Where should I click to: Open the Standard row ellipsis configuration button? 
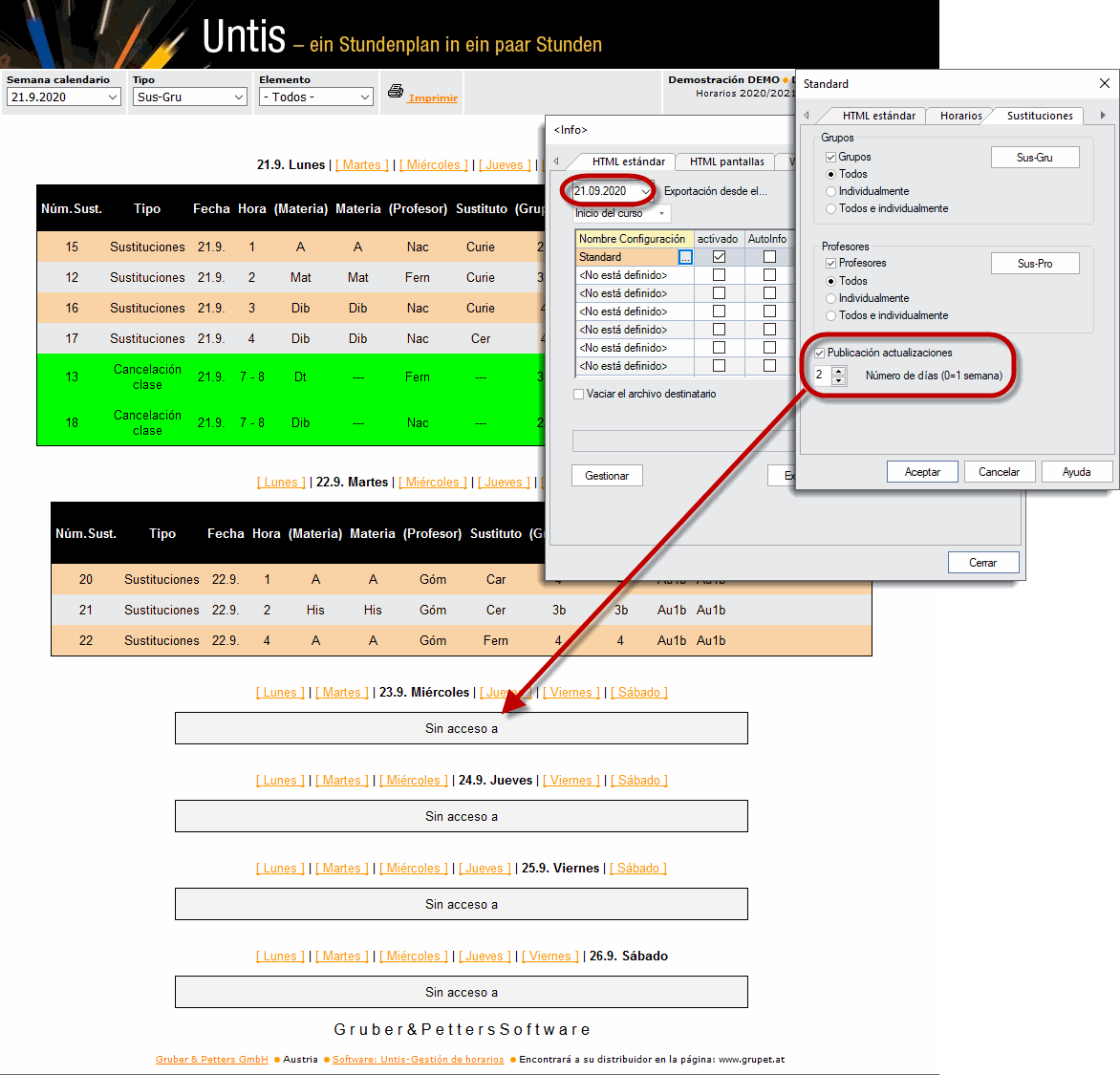685,257
